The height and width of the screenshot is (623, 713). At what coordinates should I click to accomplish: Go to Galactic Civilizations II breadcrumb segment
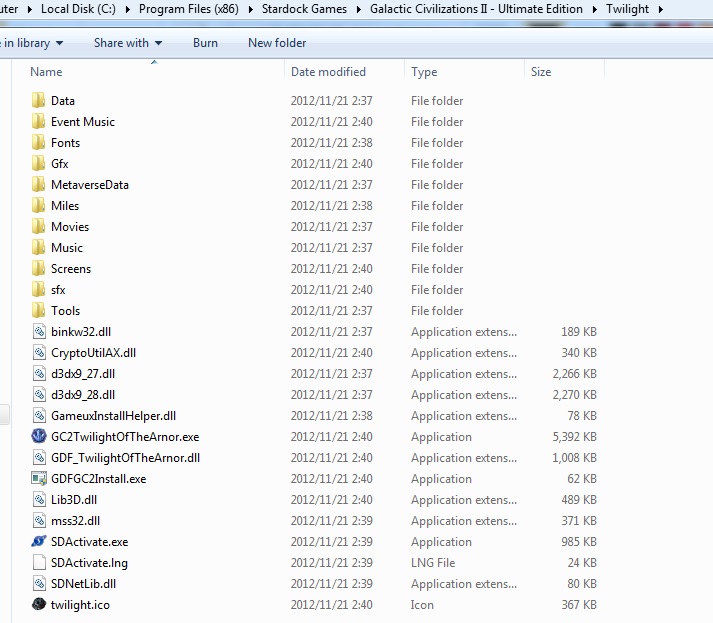476,9
